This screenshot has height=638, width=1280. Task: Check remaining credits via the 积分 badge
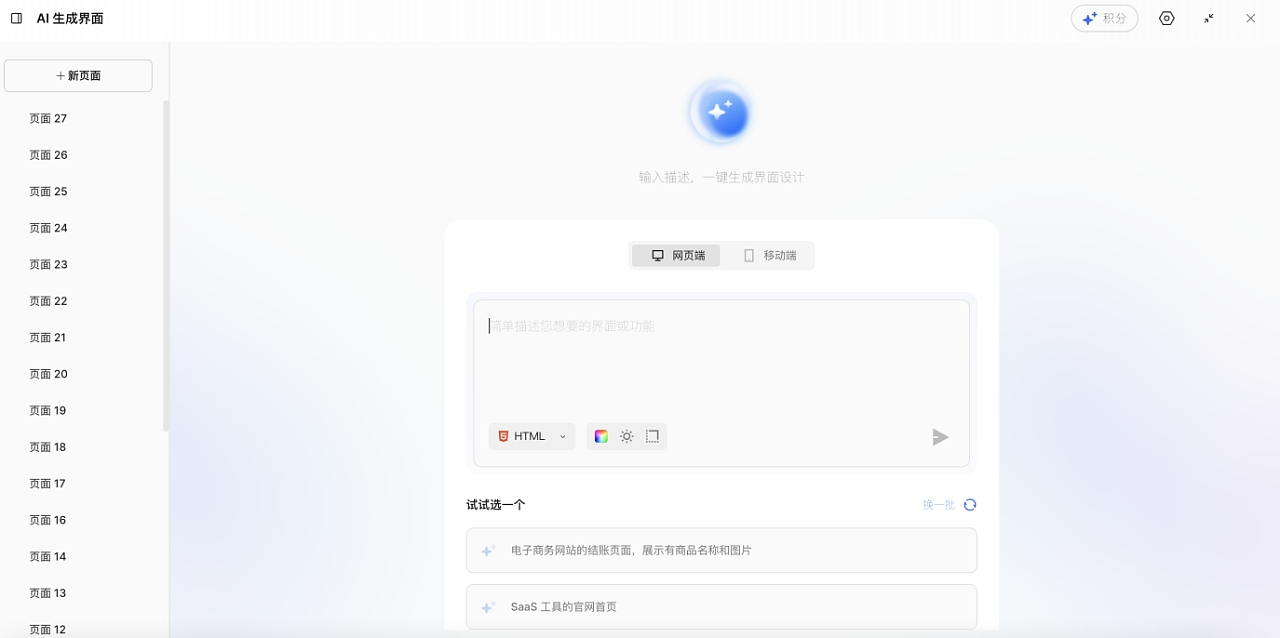1104,18
